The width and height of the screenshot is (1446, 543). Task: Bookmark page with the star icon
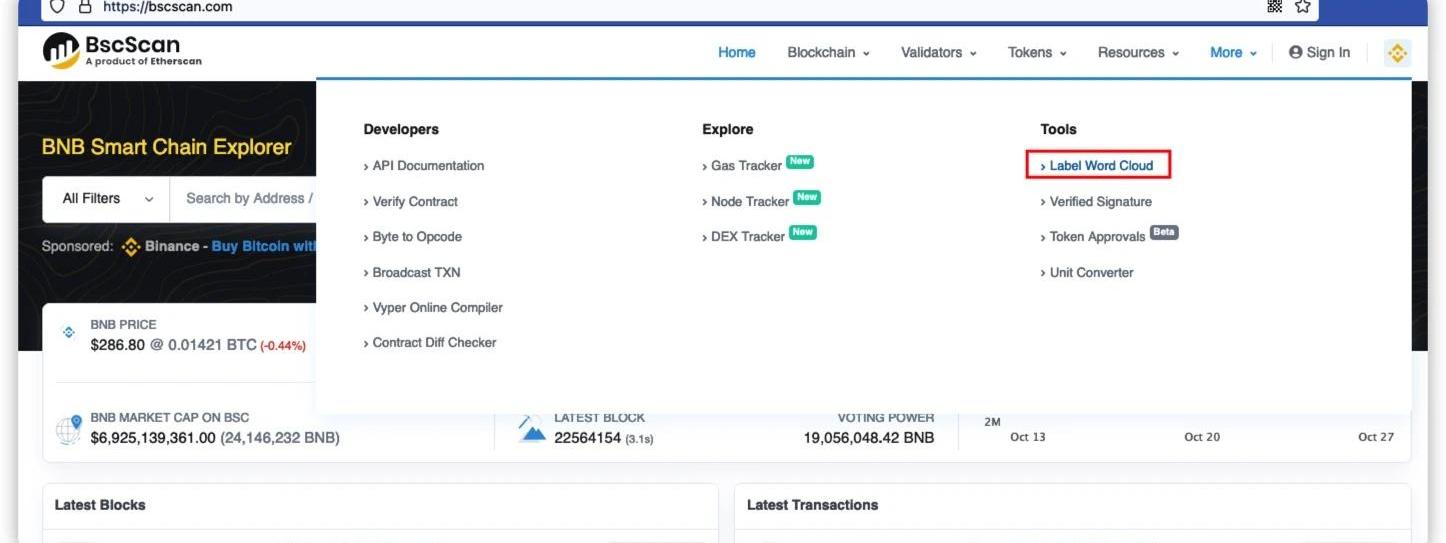pos(1302,7)
